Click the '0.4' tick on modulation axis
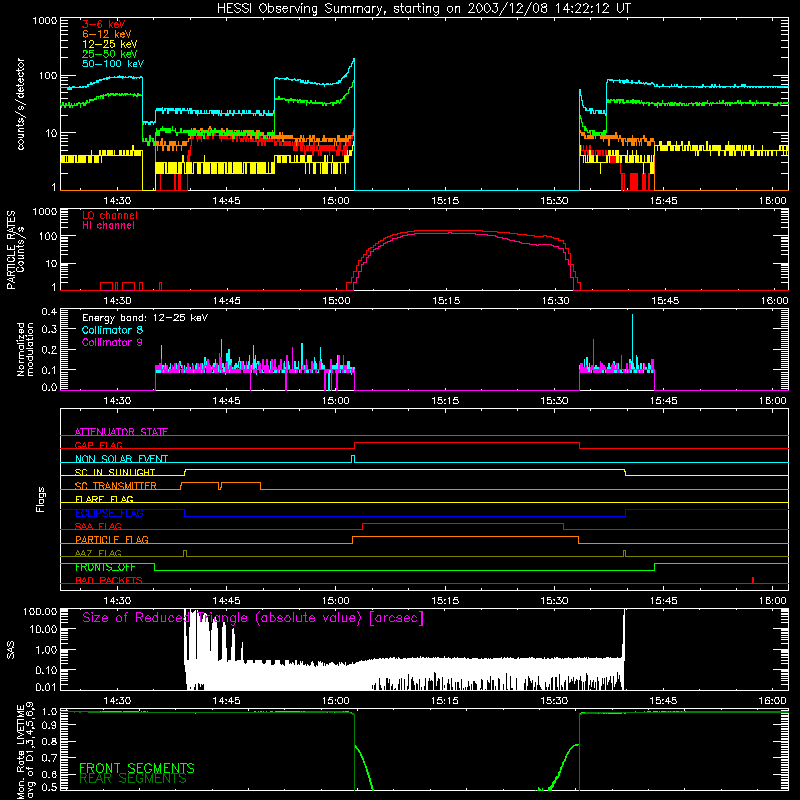Image resolution: width=800 pixels, height=800 pixels. coord(49,312)
